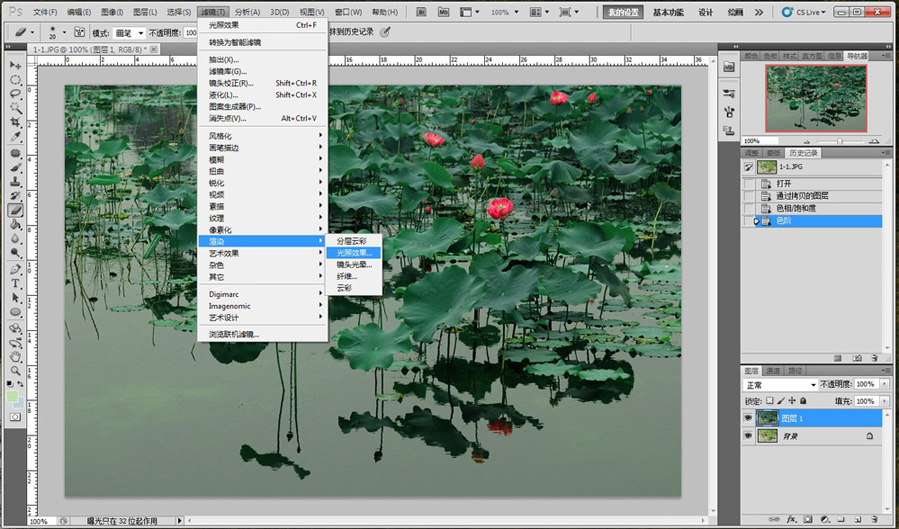
Task: Click the CS Live button
Action: click(804, 12)
